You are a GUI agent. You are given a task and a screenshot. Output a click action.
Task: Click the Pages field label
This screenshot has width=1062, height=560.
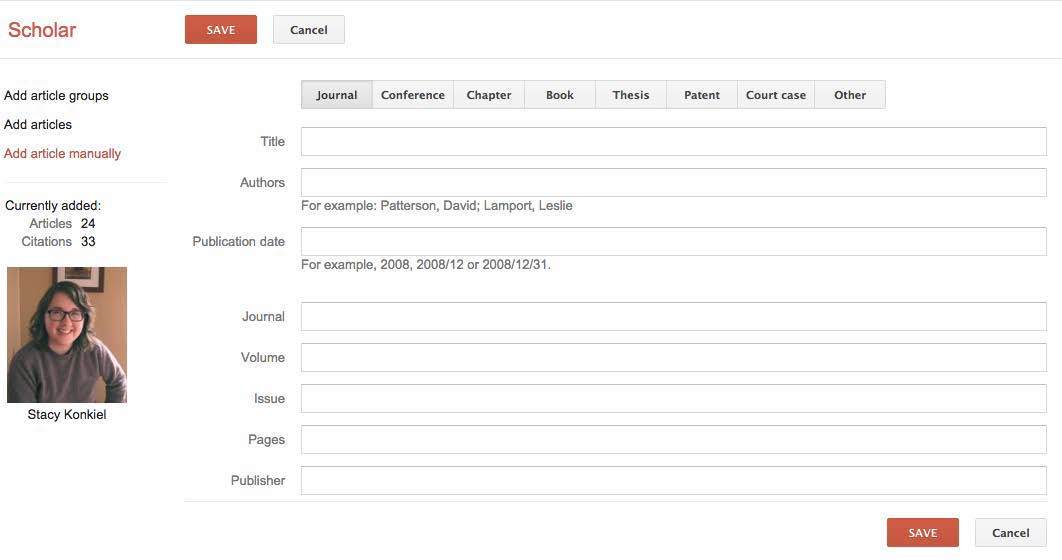click(x=266, y=440)
